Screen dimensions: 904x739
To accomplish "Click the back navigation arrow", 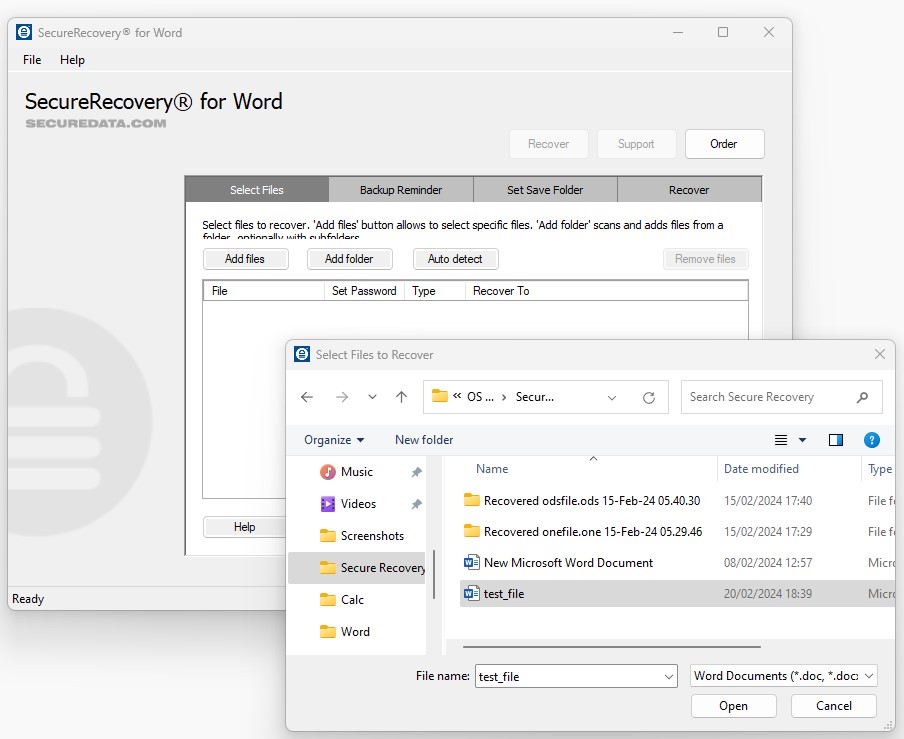I will pos(307,397).
